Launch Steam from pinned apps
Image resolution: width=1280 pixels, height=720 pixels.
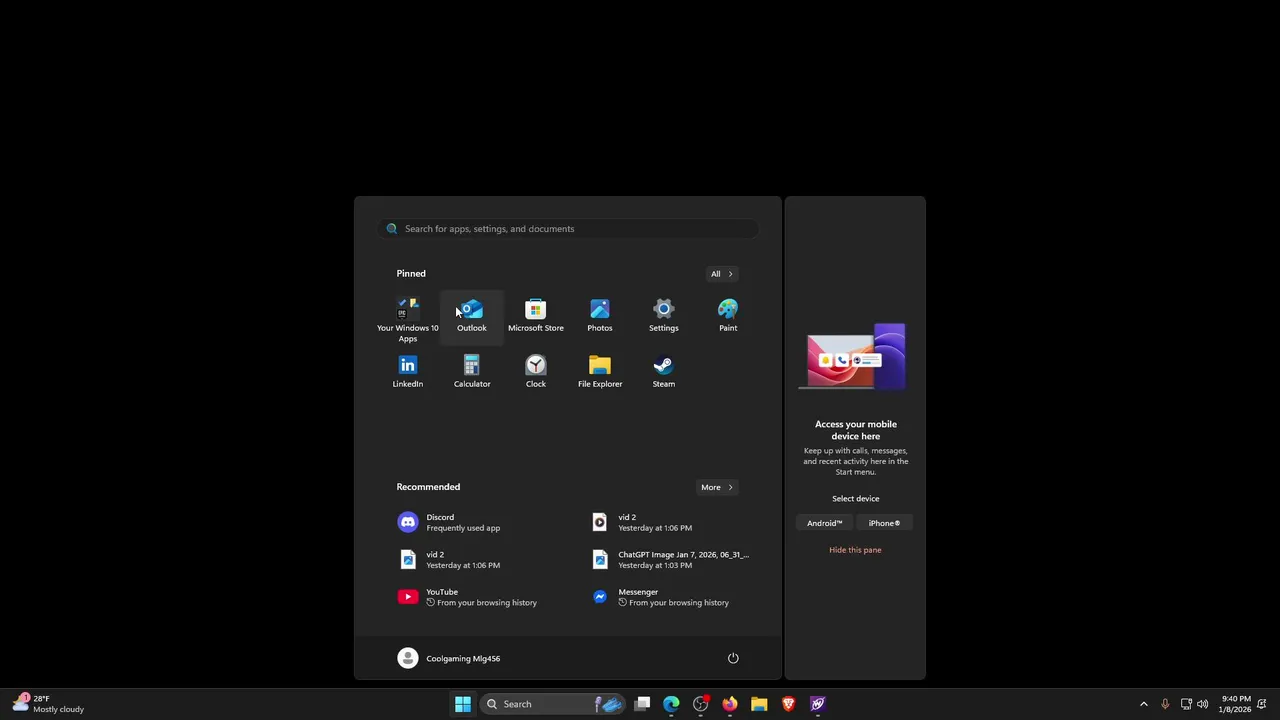[663, 372]
